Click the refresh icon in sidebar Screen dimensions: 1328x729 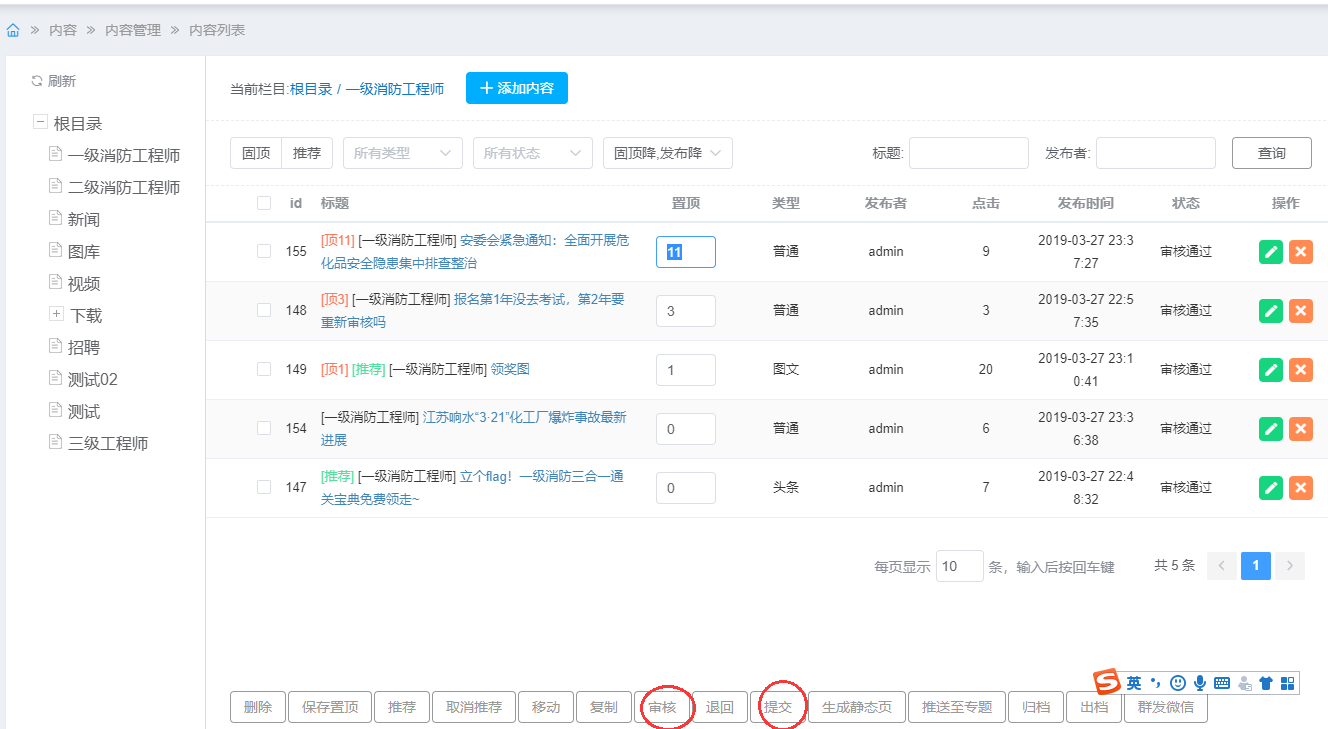coord(37,81)
